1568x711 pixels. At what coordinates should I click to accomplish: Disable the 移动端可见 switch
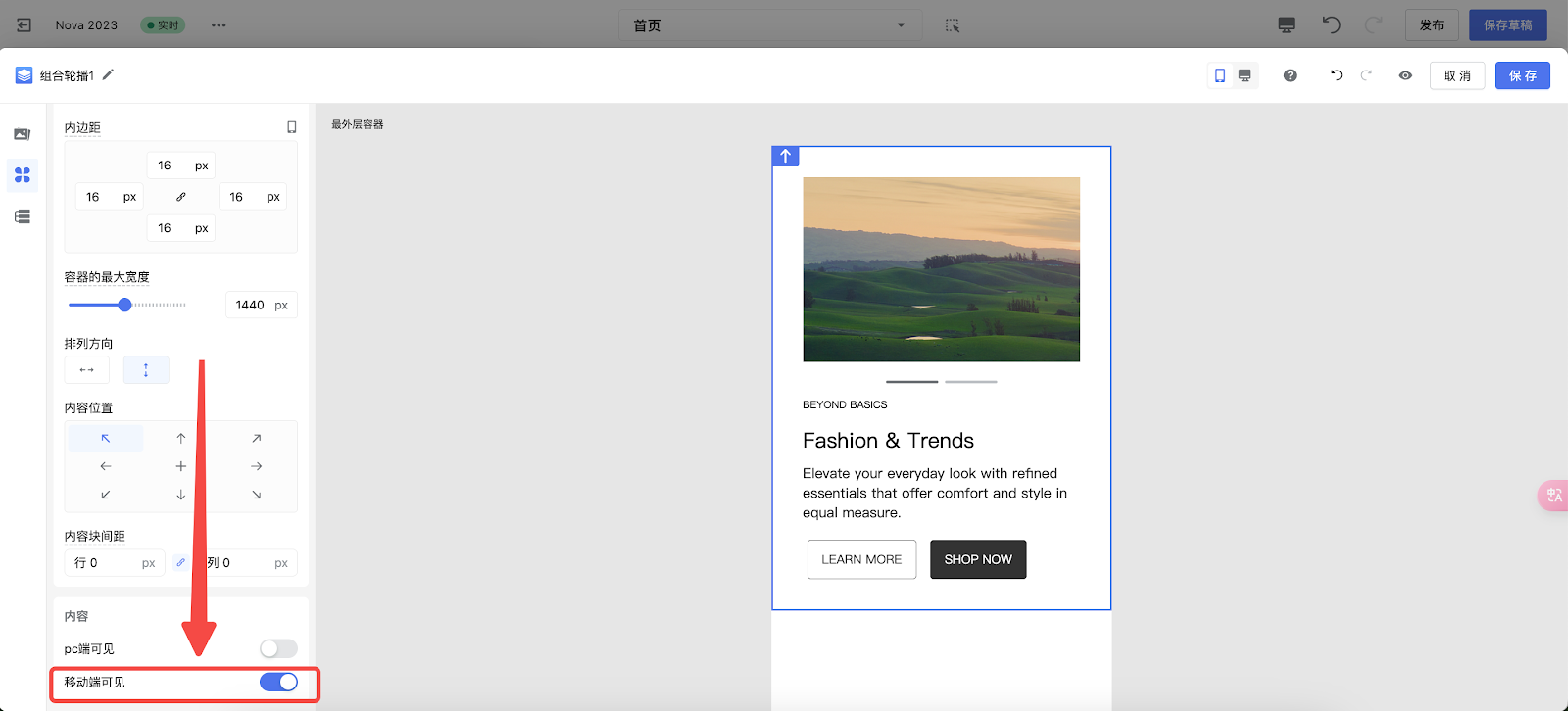(x=278, y=682)
